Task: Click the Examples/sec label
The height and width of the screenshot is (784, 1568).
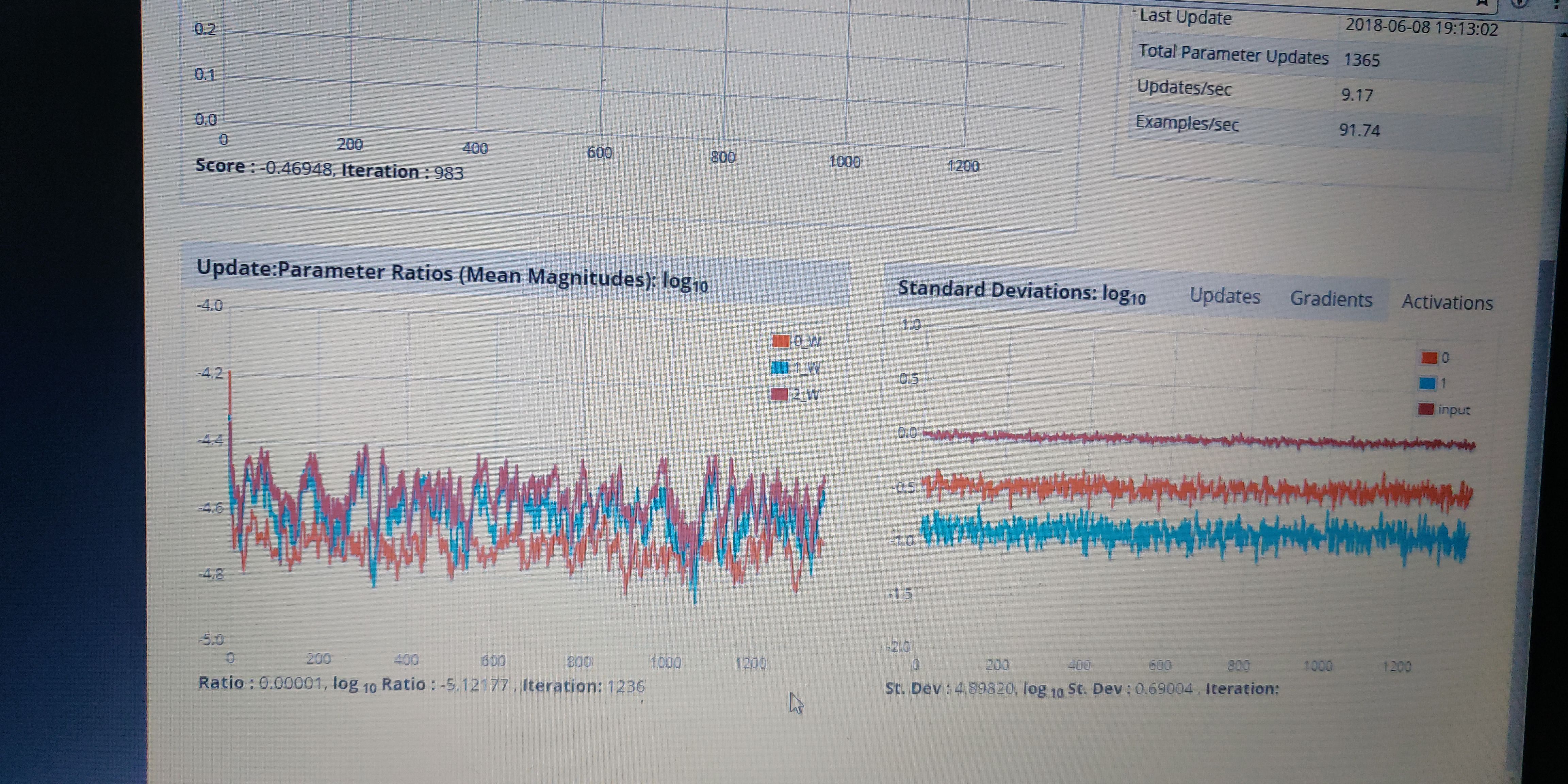Action: click(x=1187, y=123)
